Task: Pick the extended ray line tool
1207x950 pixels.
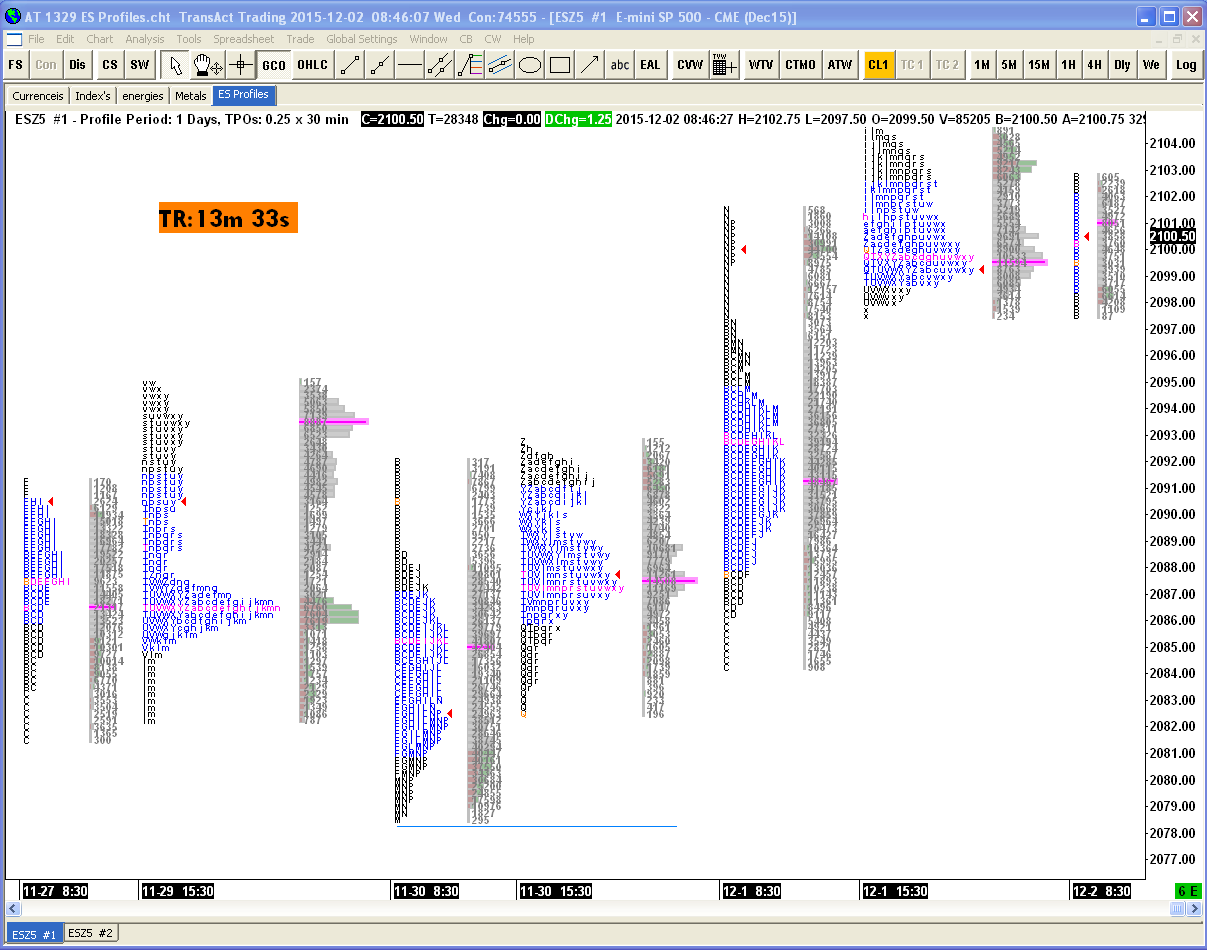Action: pos(380,65)
